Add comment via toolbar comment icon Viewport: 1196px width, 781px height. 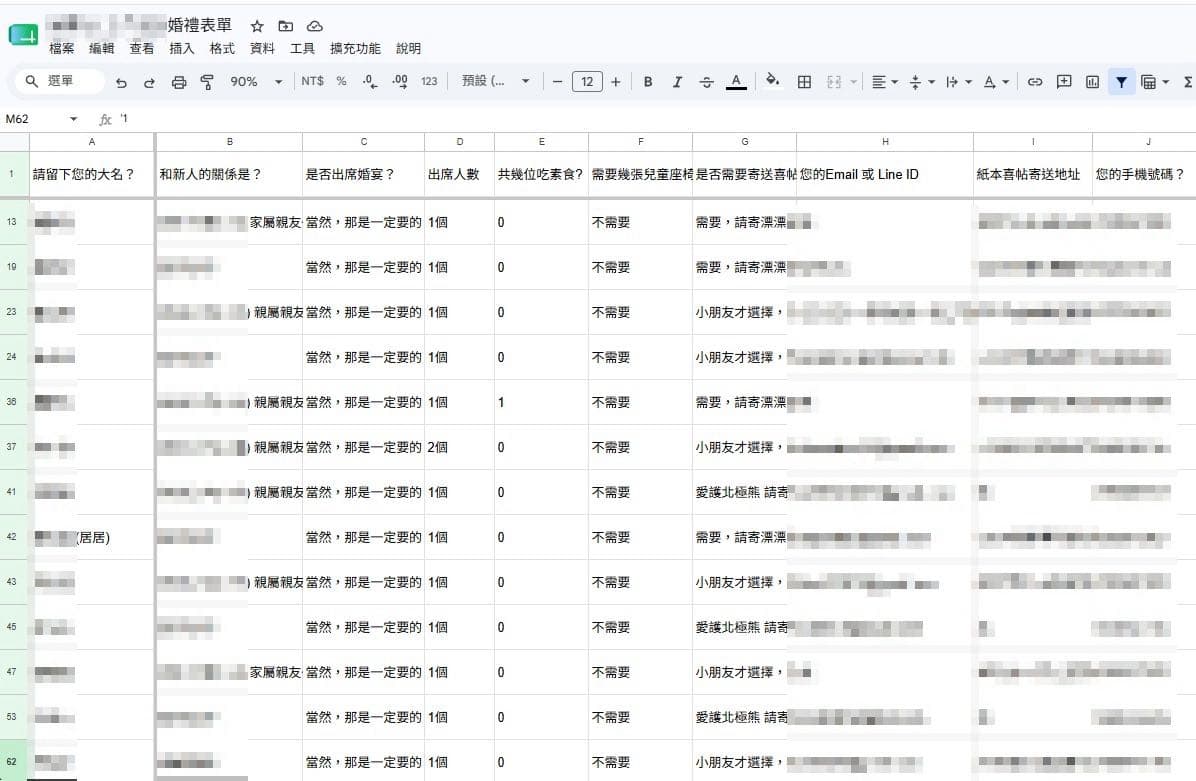(1064, 82)
